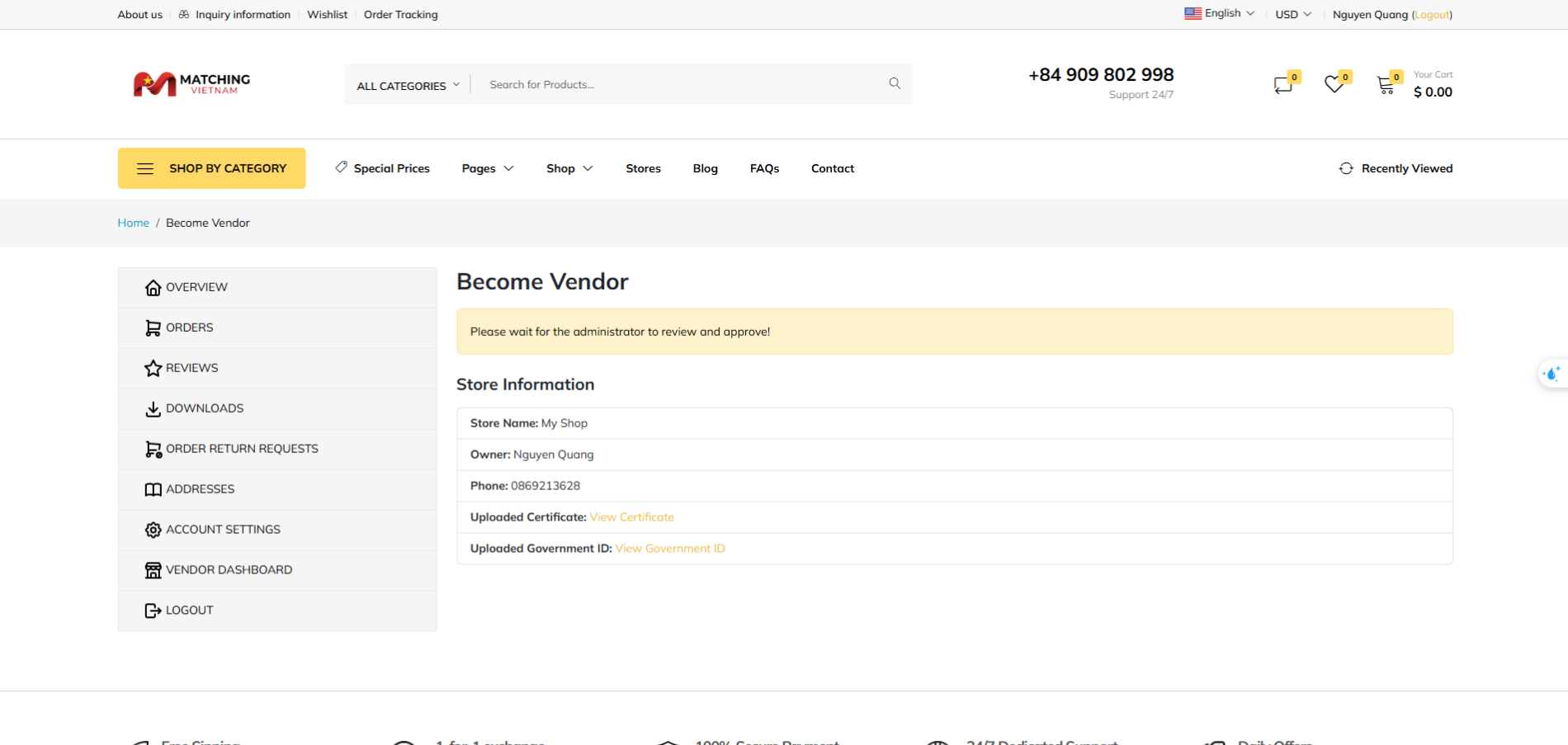
Task: Open the View Certificate link
Action: (x=631, y=517)
